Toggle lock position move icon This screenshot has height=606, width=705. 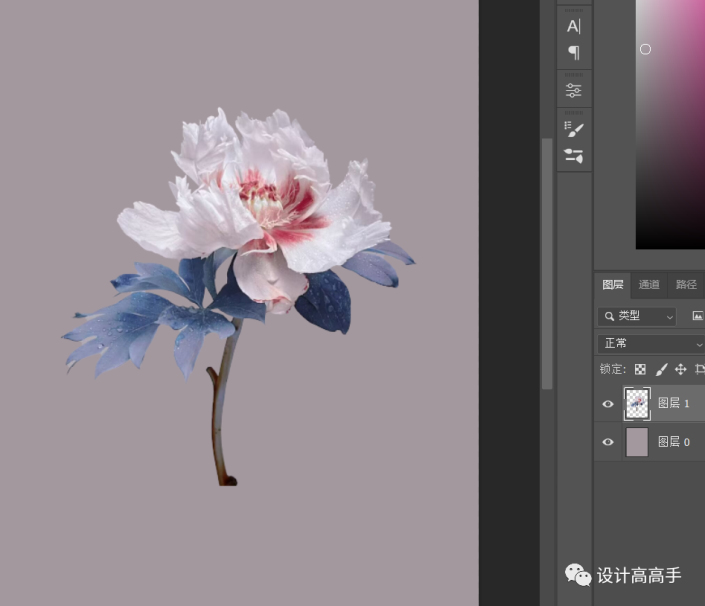click(681, 370)
